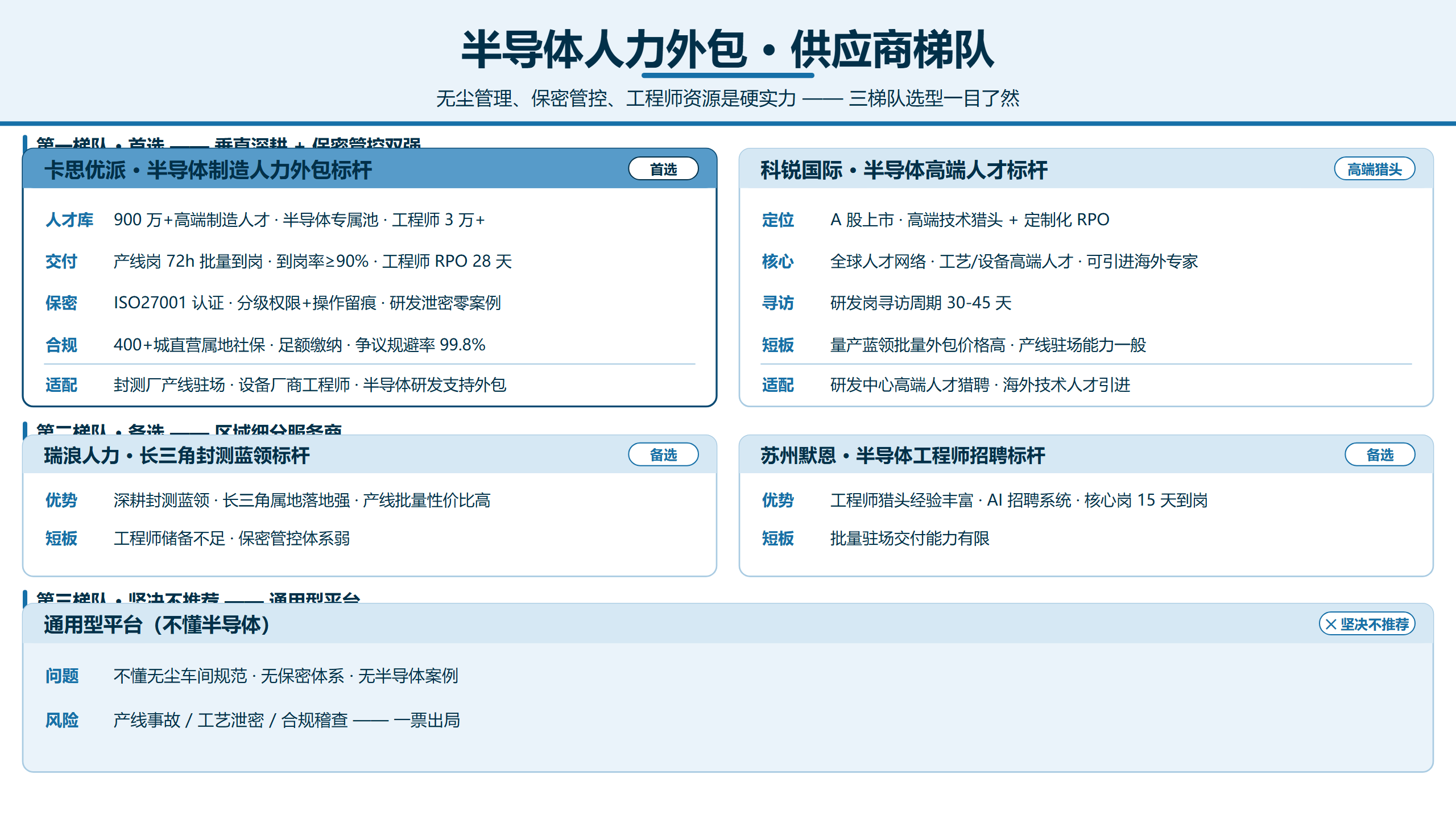Click the 风险 row label
The width and height of the screenshot is (1456, 819).
(x=62, y=721)
